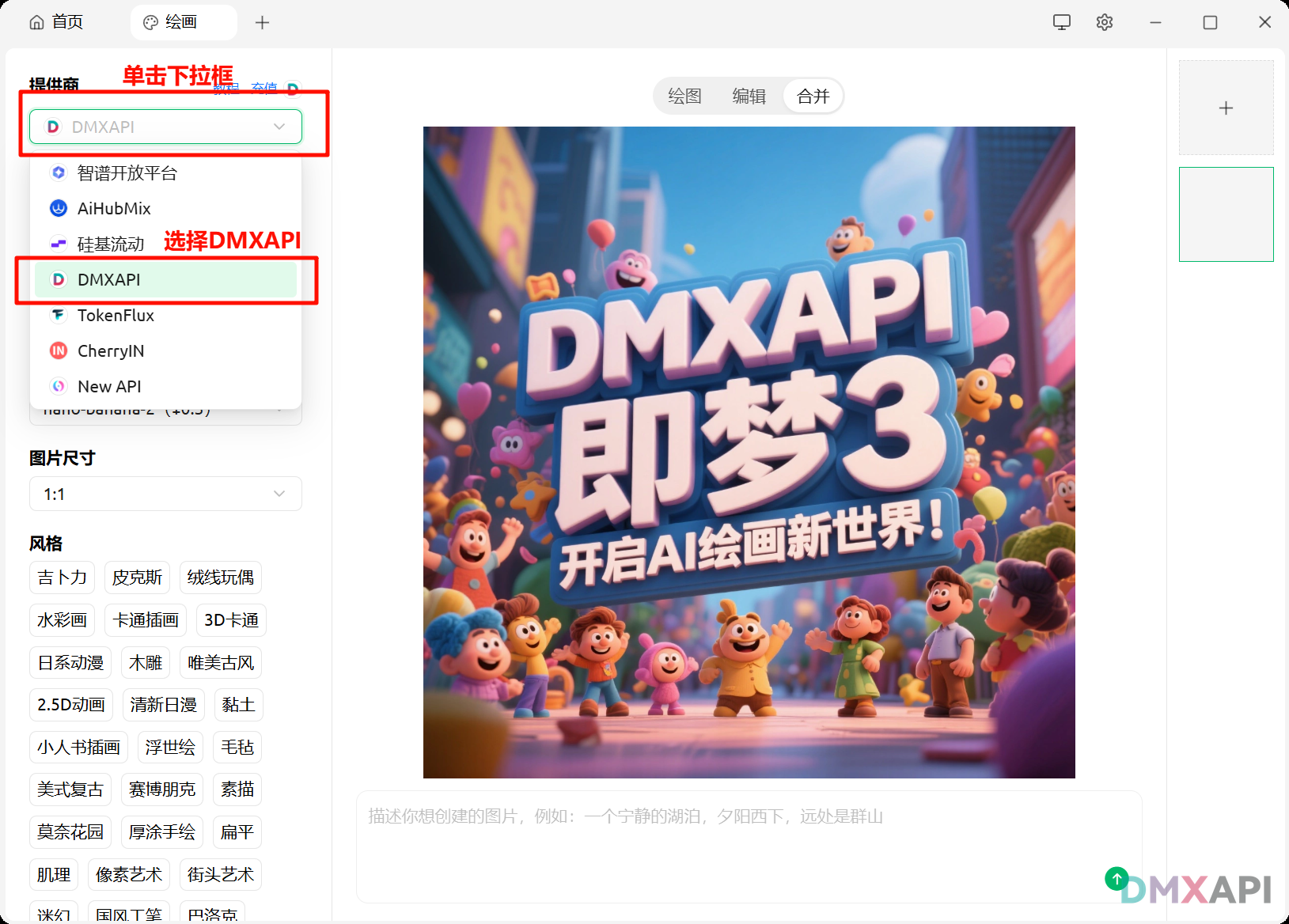Click the plus icon to add an image panel
Screen dimensions: 1289x924
1226,108
